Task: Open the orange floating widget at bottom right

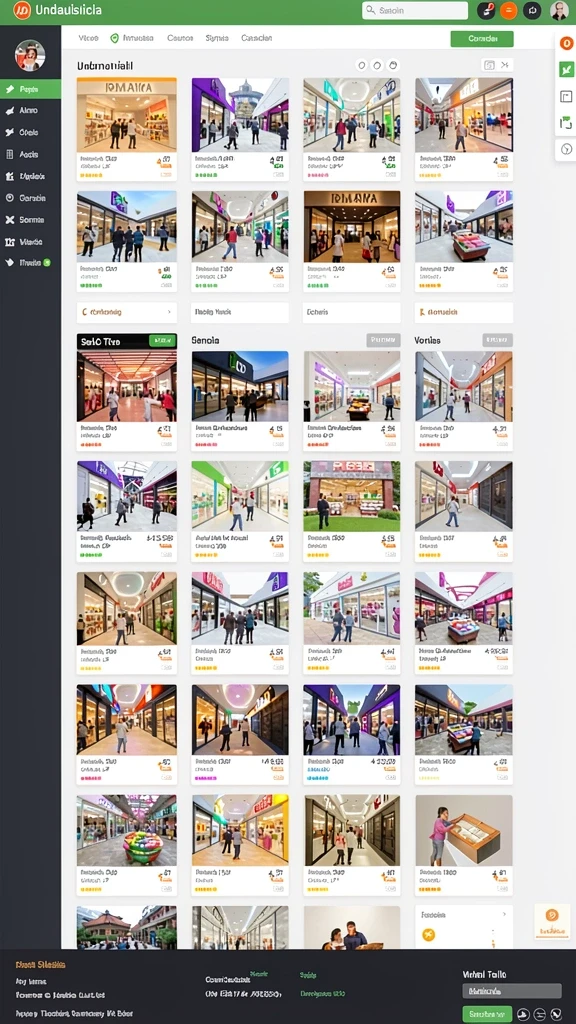Action: [x=552, y=921]
